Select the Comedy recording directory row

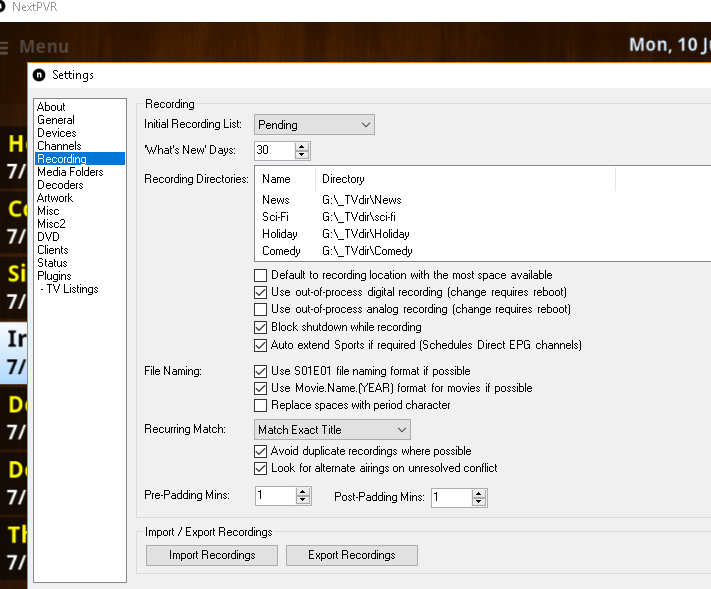click(482, 251)
